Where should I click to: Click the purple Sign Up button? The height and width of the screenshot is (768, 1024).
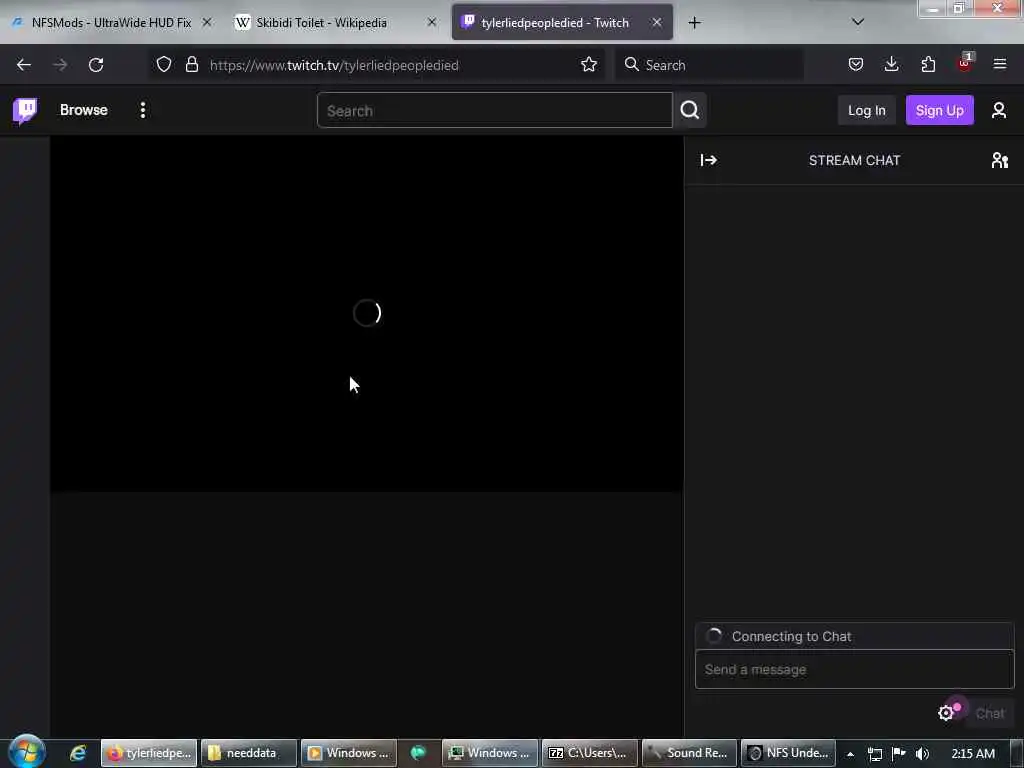939,110
